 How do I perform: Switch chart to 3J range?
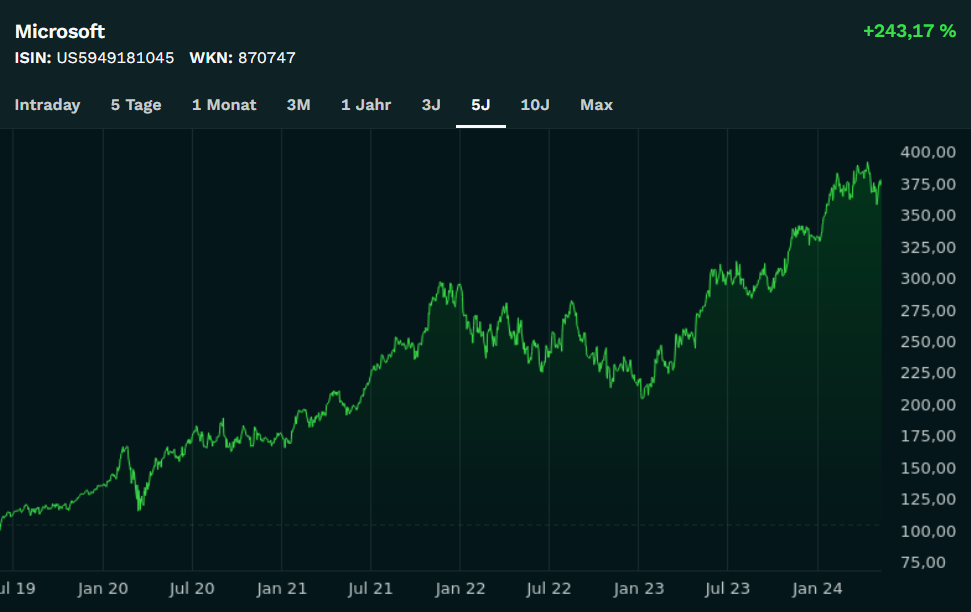pos(431,105)
